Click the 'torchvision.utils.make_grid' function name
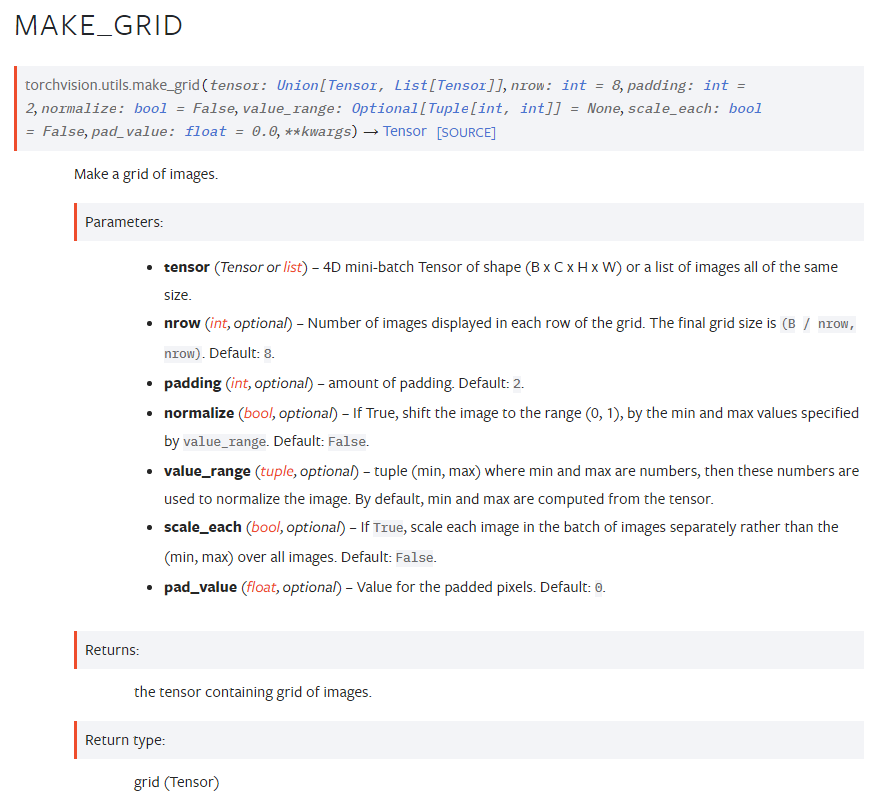Viewport: 895px width, 804px height. click(x=112, y=86)
